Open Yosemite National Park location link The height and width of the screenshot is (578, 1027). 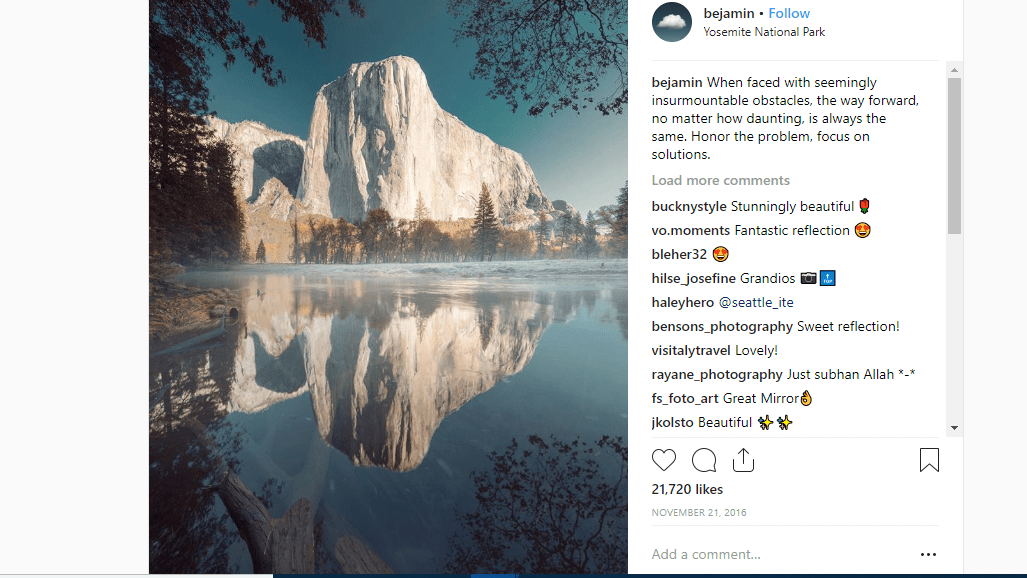pyautogui.click(x=764, y=32)
